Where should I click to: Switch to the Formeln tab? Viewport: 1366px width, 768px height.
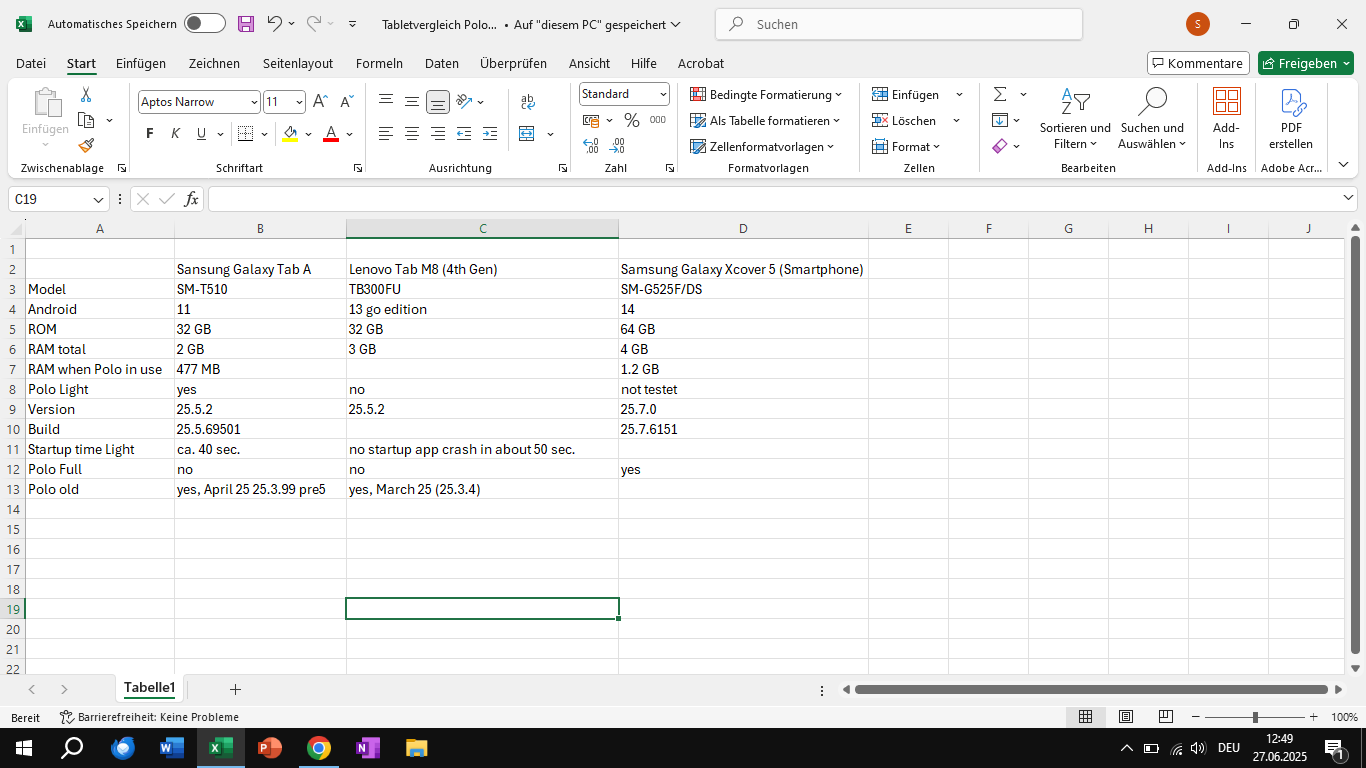[379, 63]
